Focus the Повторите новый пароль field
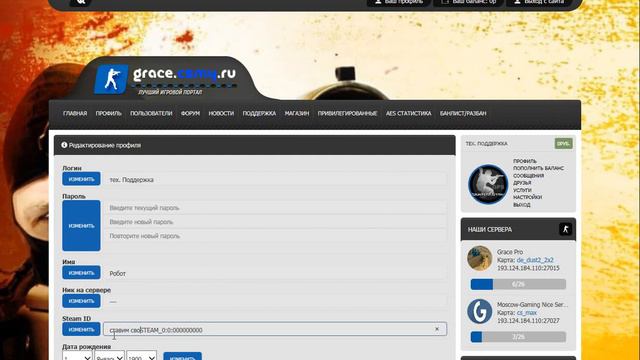This screenshot has height=360, width=640. coord(275,236)
